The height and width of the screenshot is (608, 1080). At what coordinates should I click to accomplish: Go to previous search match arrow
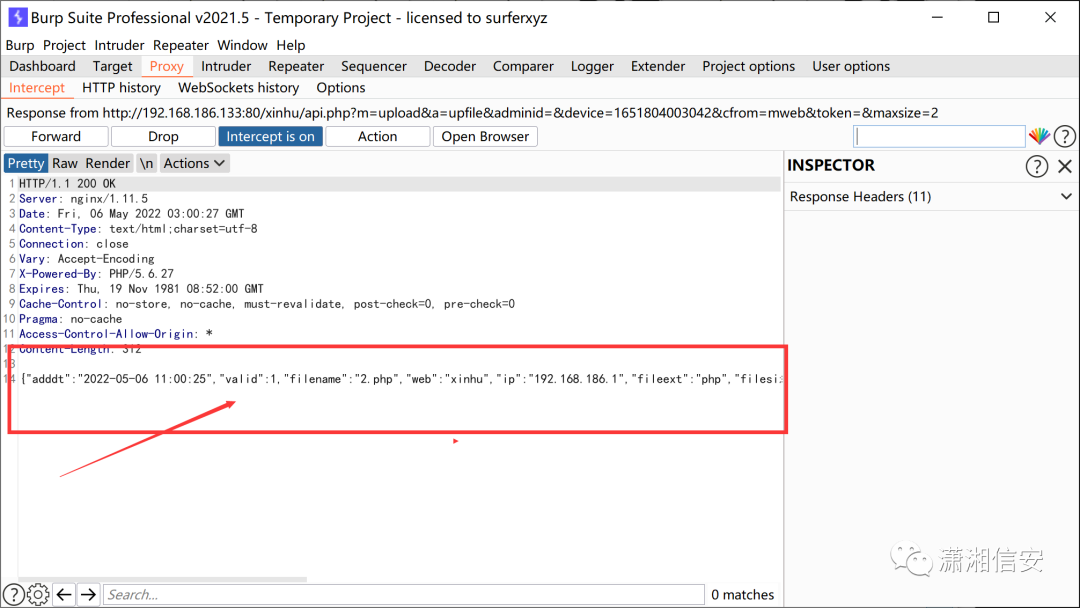point(64,594)
